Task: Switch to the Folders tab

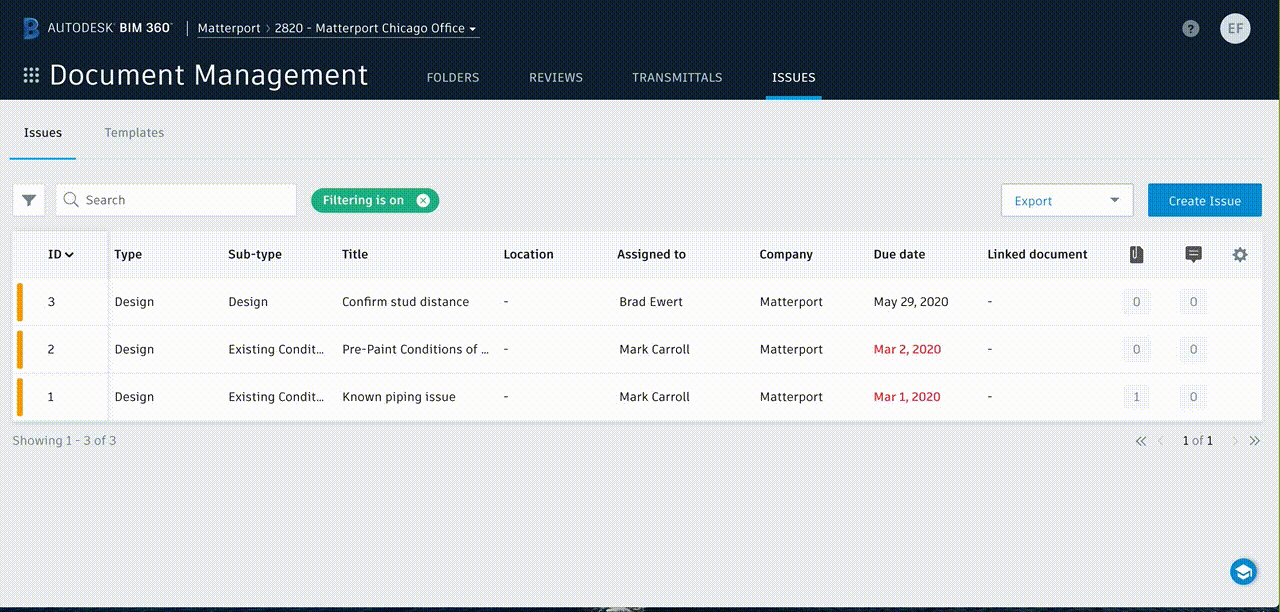Action: (453, 77)
